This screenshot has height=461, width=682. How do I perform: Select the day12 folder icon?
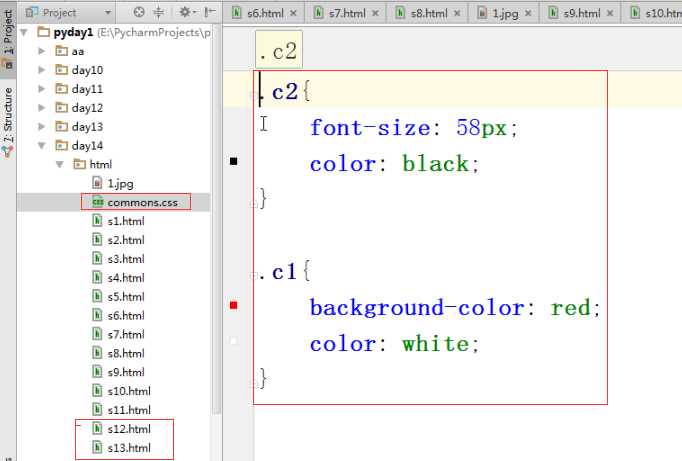62,107
